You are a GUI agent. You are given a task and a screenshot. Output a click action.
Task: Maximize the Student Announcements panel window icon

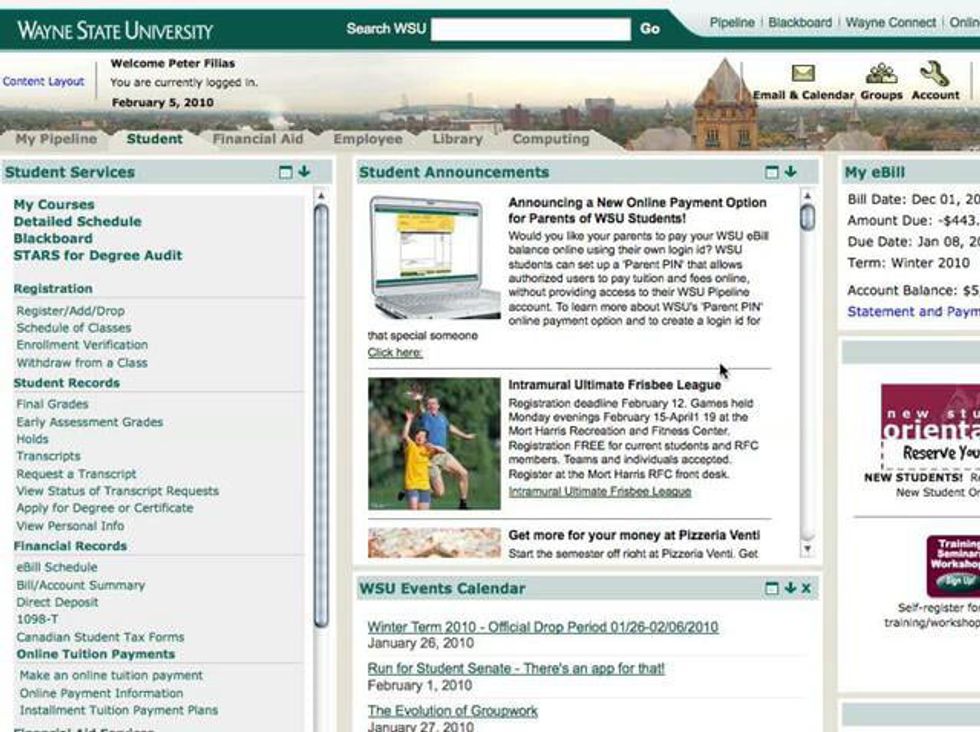click(772, 172)
